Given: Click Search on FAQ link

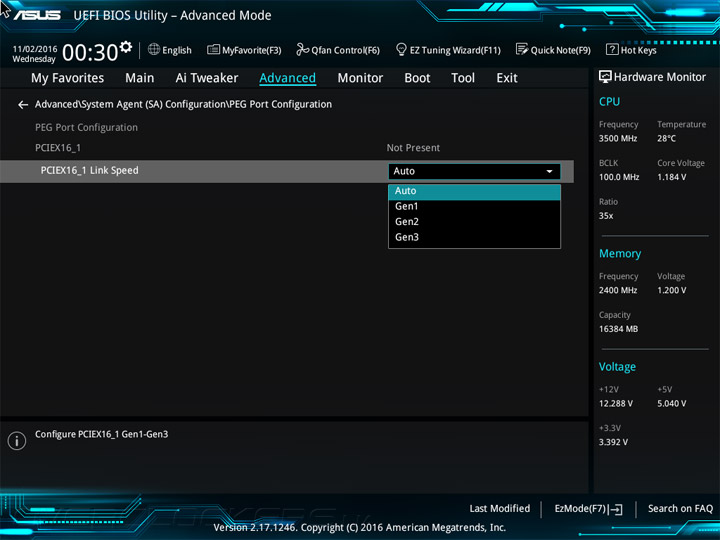Looking at the screenshot, I should point(680,509).
